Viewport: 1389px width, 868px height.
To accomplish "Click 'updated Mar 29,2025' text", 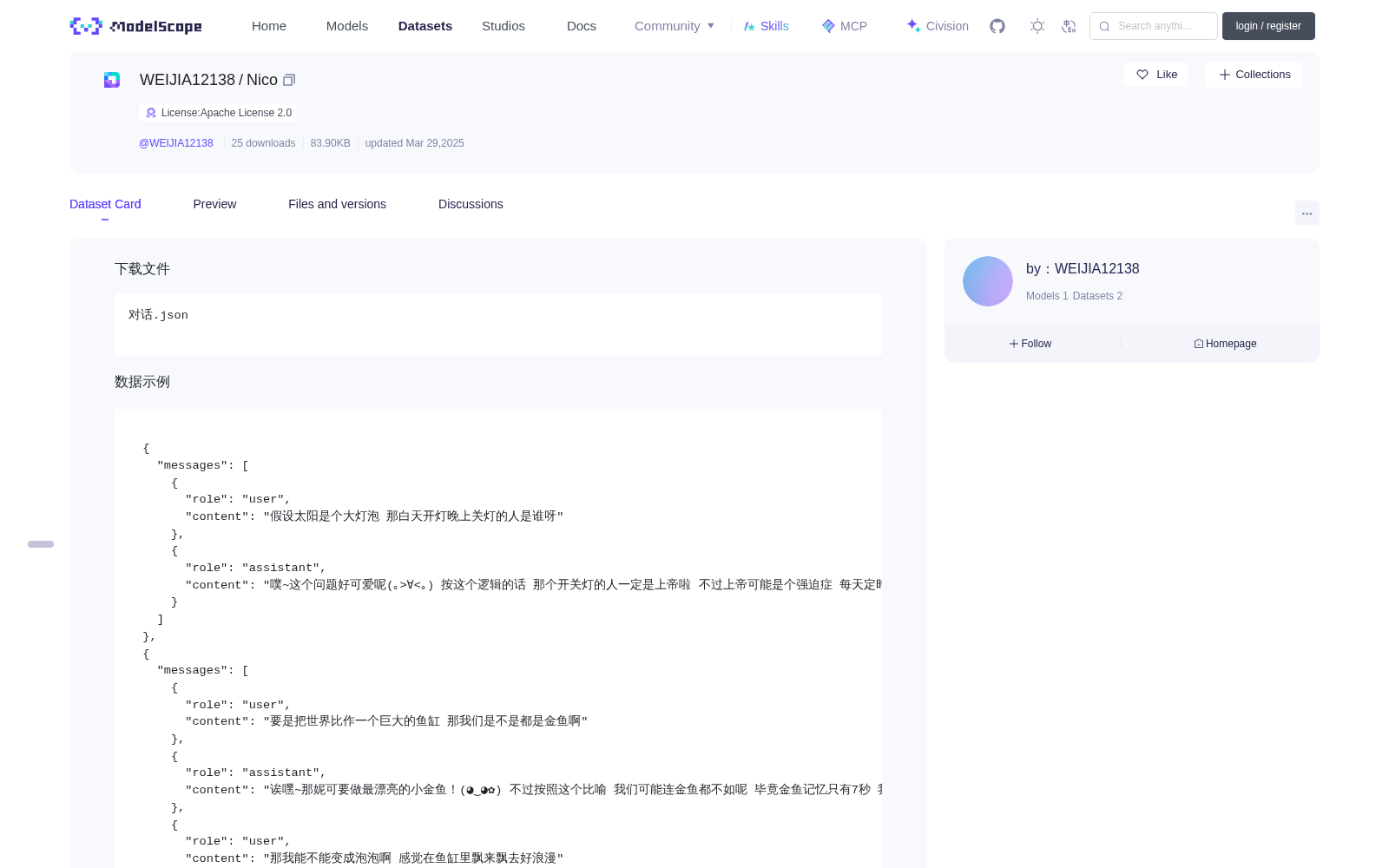I will click(x=414, y=143).
